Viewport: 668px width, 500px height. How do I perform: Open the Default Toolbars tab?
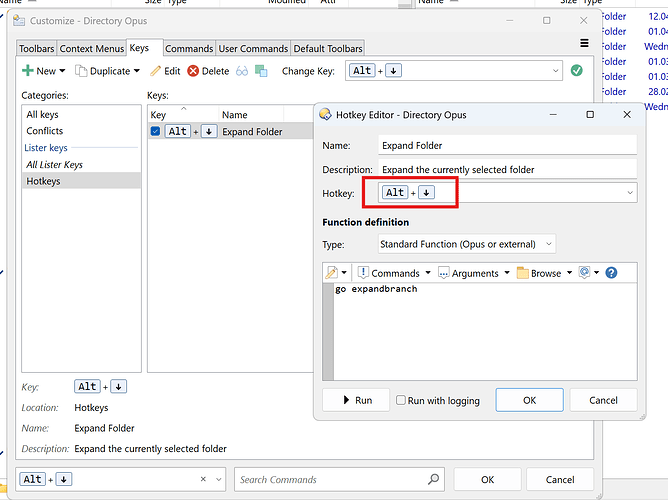328,49
